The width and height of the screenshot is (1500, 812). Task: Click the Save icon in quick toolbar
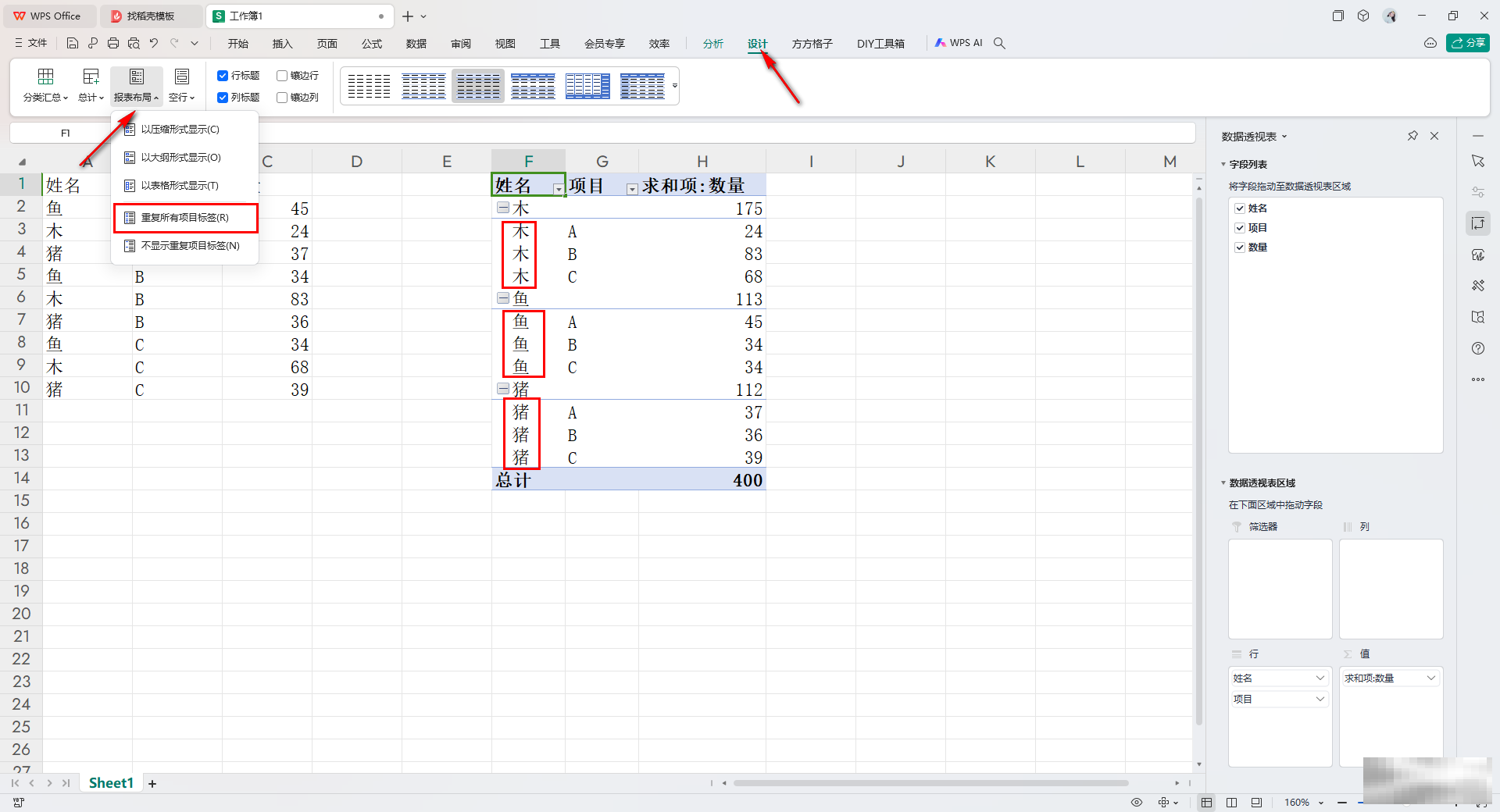[73, 43]
